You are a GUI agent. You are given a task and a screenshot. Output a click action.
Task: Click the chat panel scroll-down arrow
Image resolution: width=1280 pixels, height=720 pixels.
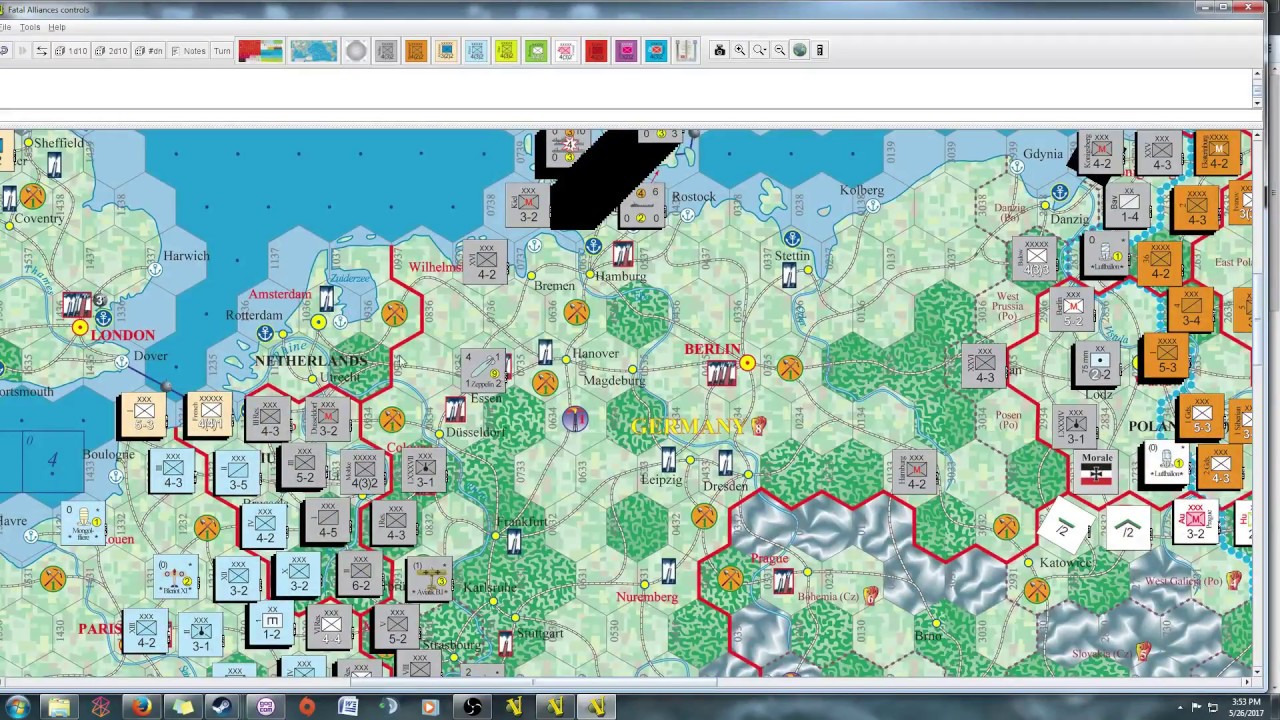click(1258, 102)
